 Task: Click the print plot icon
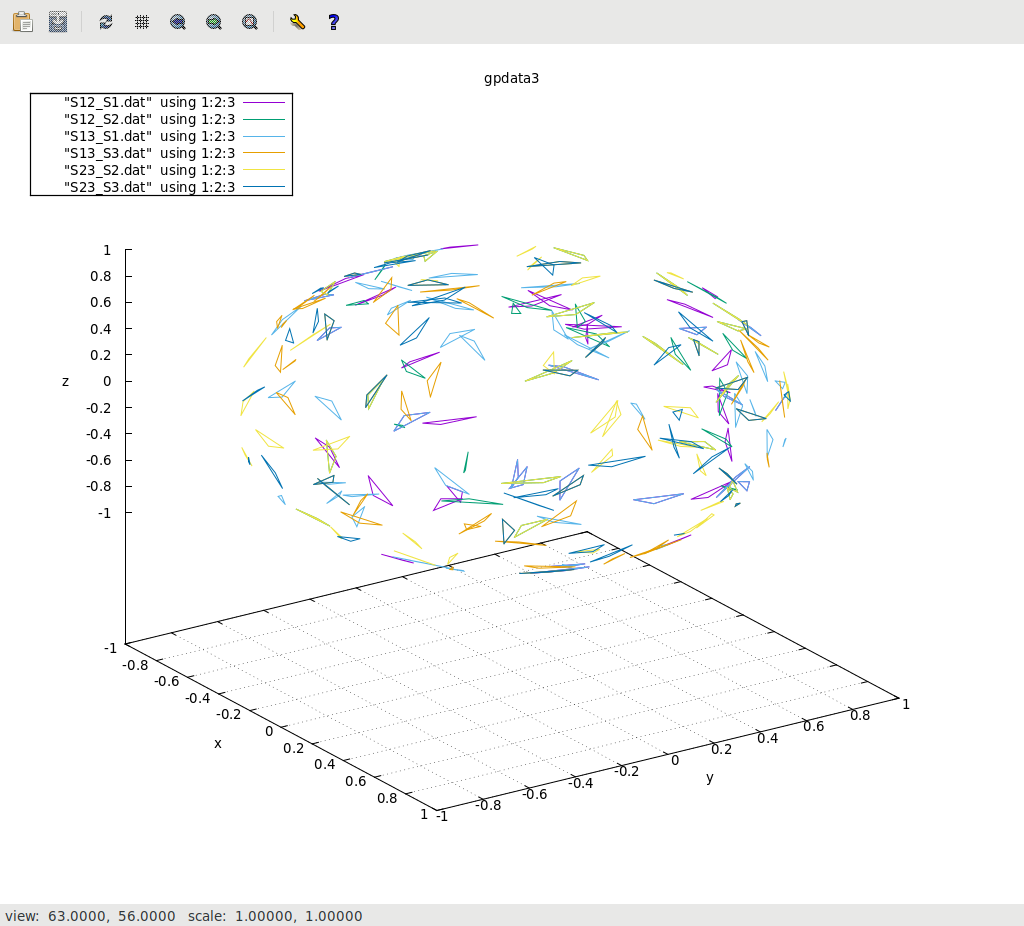click(58, 21)
